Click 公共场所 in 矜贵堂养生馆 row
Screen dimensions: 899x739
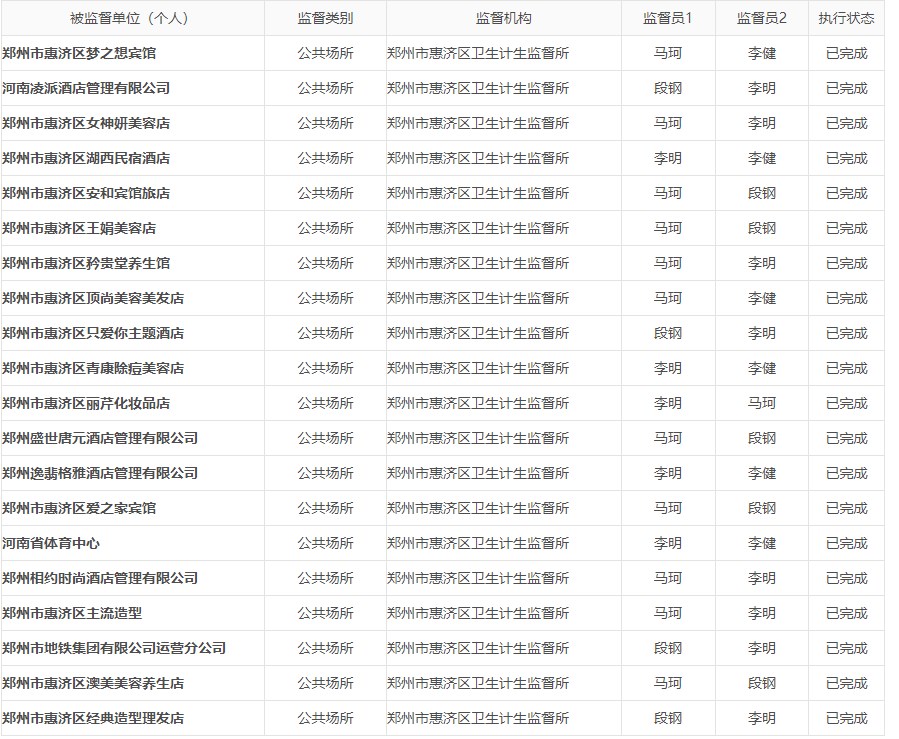325,263
